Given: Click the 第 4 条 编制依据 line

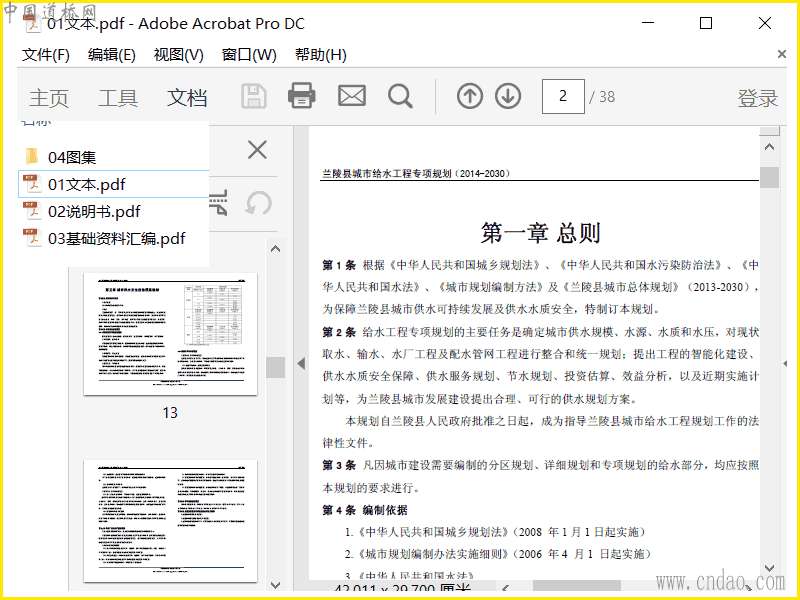Looking at the screenshot, I should point(365,510).
